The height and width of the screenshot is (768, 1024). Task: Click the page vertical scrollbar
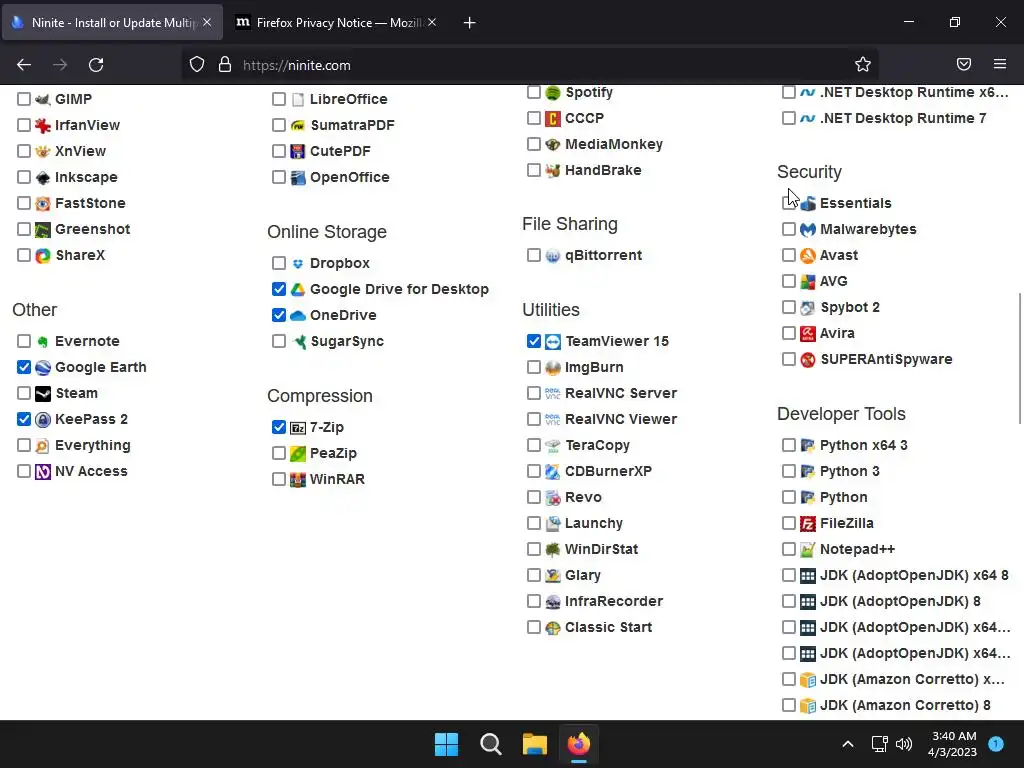pos(1019,358)
